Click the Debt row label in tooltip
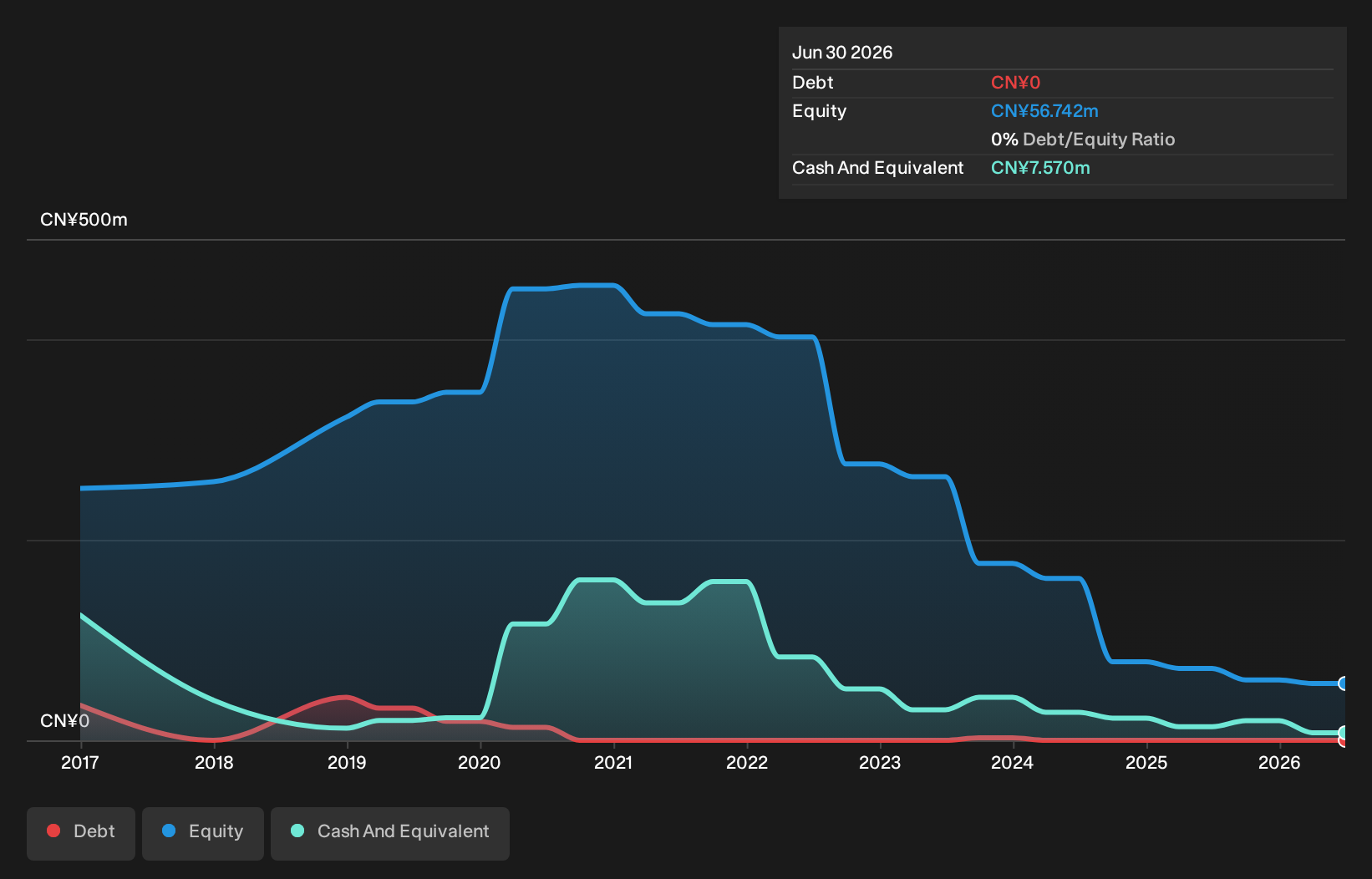 [813, 83]
